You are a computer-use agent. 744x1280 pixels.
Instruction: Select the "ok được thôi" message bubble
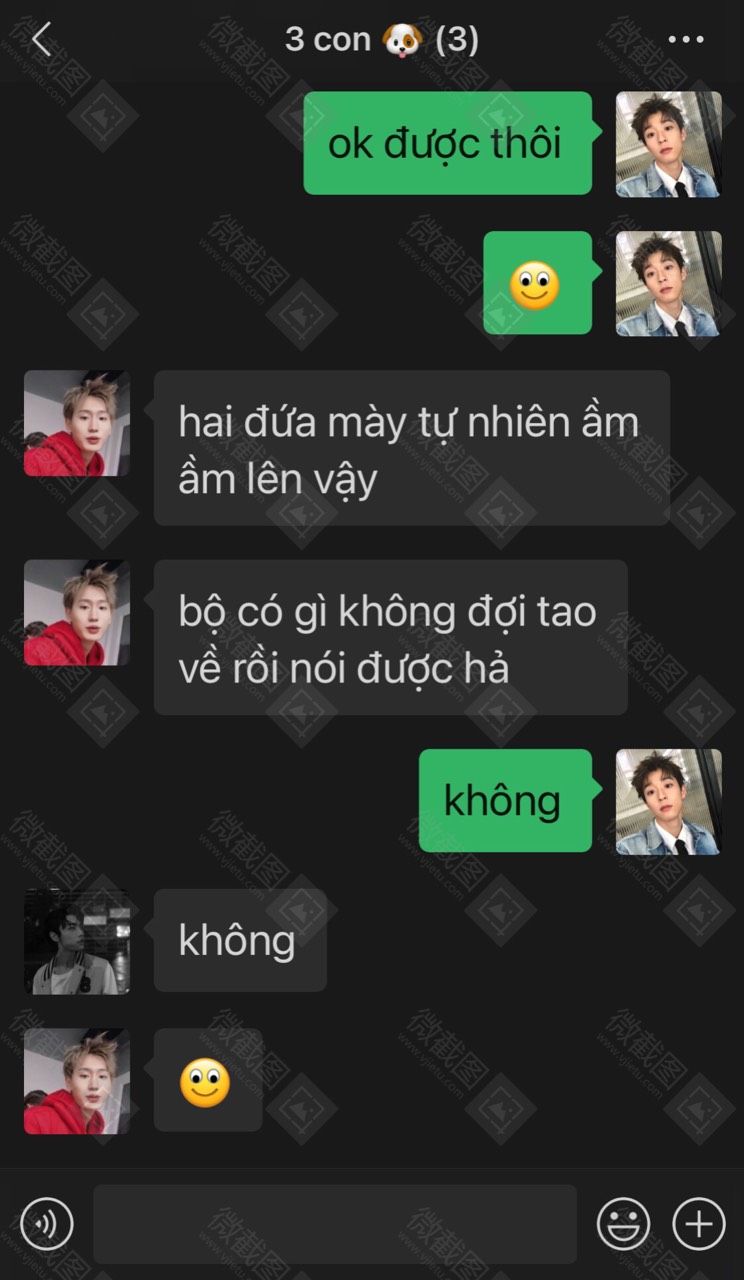(x=448, y=143)
